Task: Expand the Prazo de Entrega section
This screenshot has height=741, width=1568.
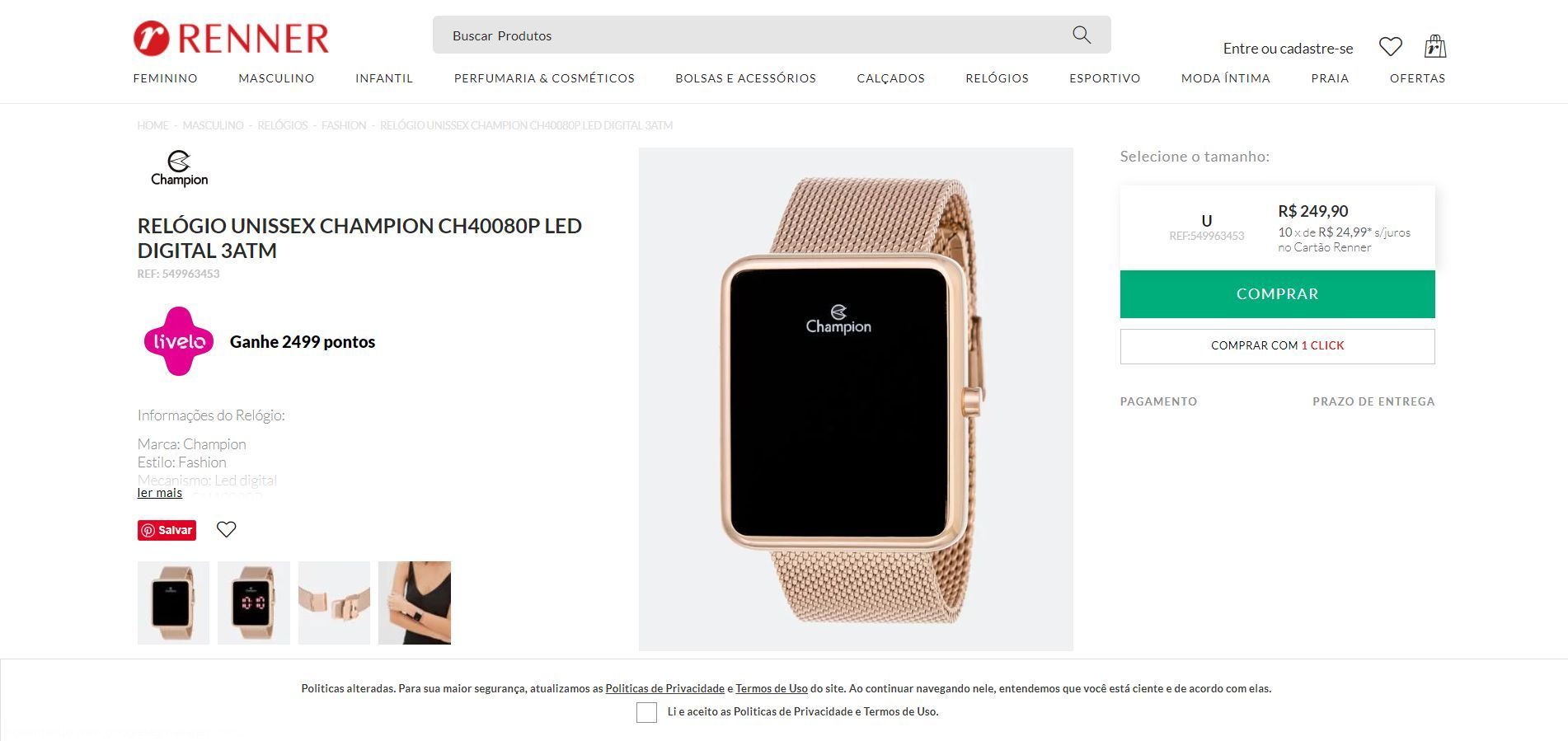Action: click(x=1373, y=401)
